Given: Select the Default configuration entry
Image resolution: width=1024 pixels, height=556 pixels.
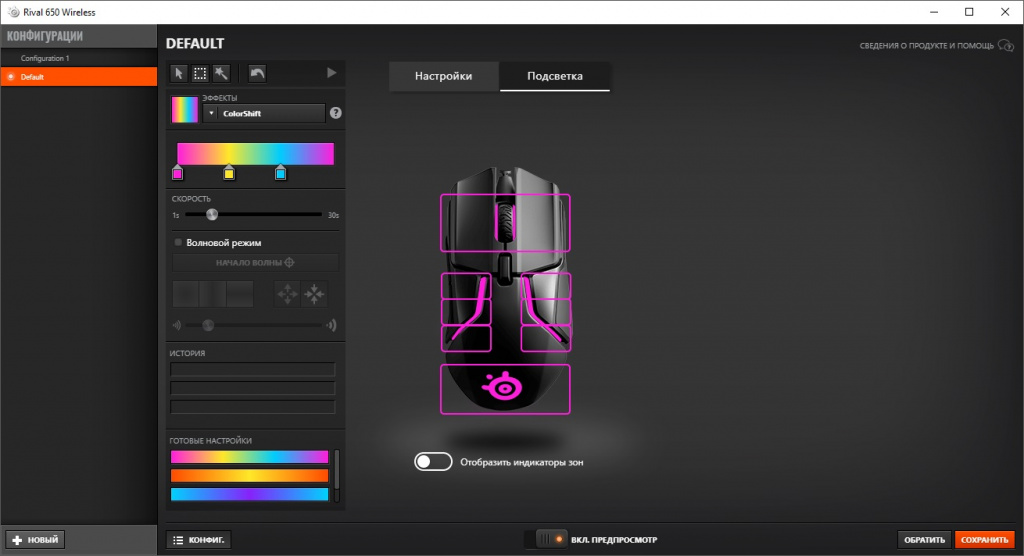Looking at the screenshot, I should (x=78, y=76).
